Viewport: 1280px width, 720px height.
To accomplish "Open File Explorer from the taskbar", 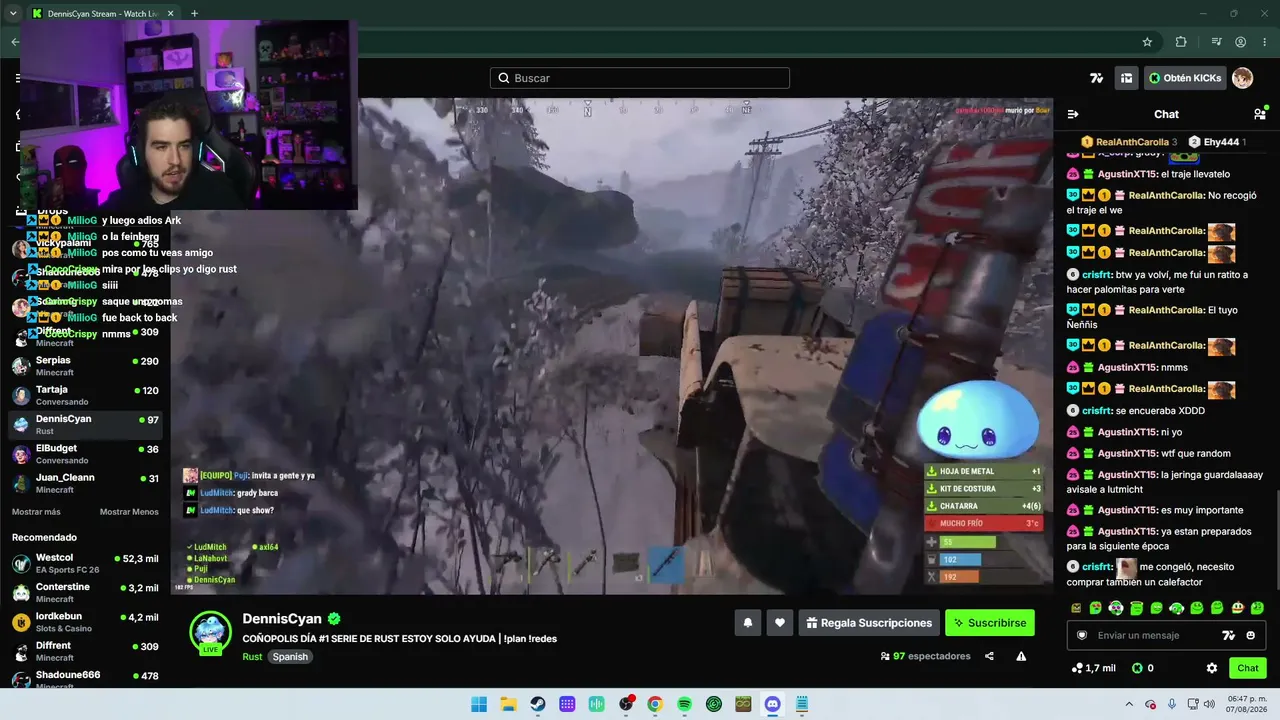I will click(x=508, y=704).
